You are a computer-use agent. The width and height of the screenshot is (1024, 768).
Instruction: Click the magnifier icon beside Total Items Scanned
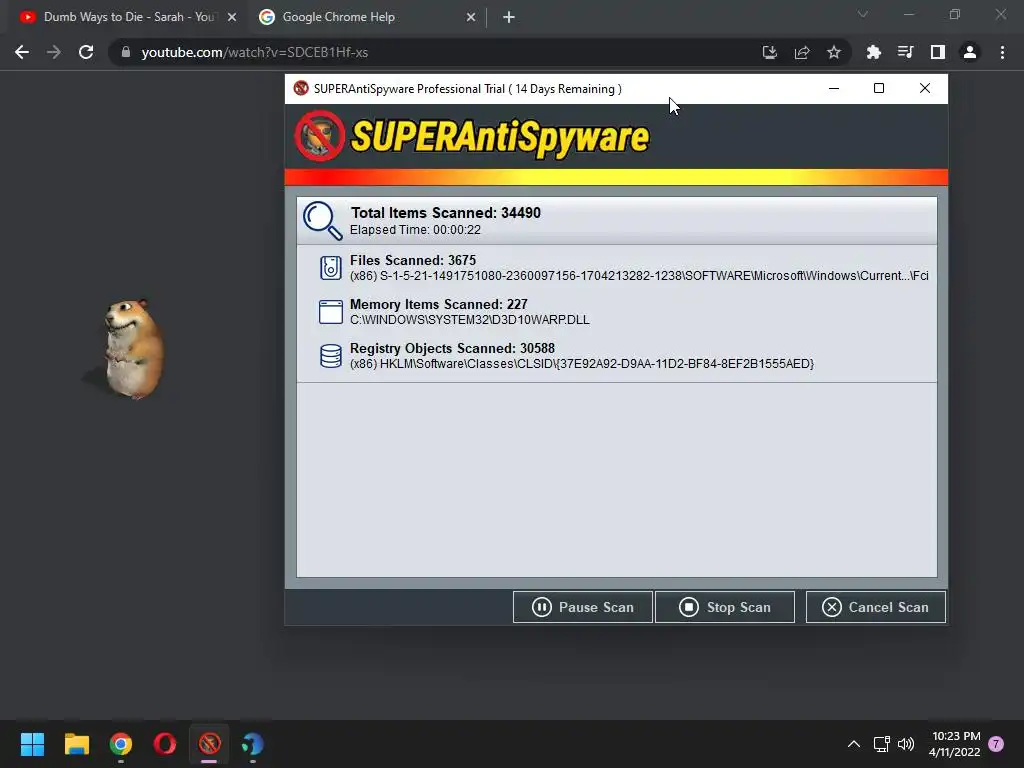323,221
